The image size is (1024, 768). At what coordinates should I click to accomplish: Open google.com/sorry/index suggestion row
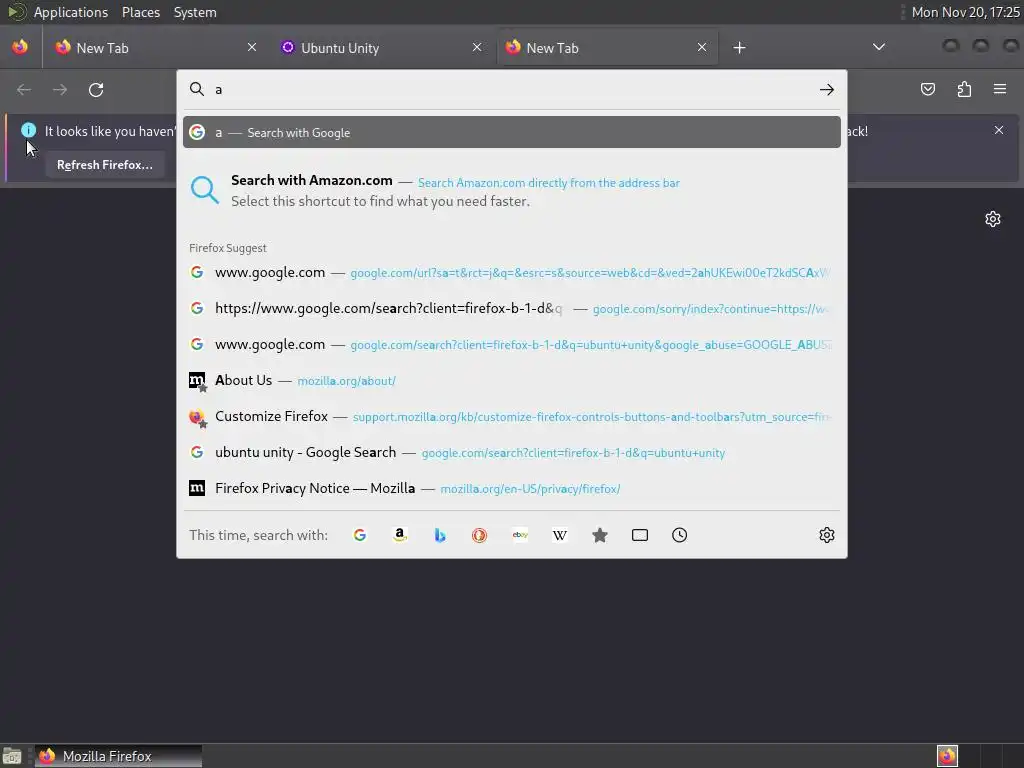(512, 308)
